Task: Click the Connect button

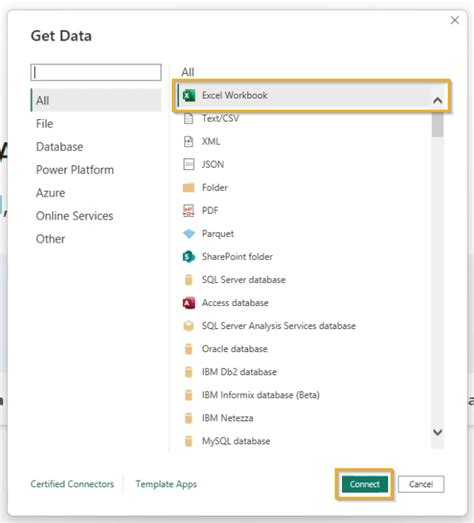Action: pos(365,484)
